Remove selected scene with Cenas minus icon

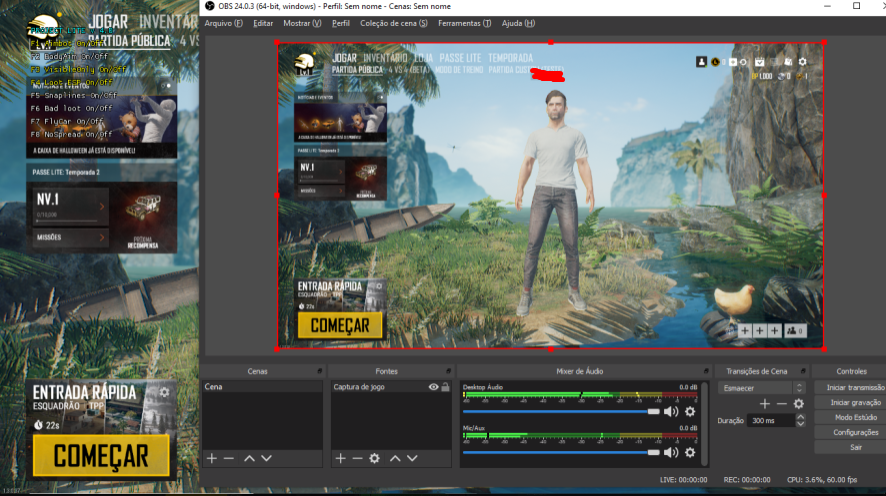point(229,458)
